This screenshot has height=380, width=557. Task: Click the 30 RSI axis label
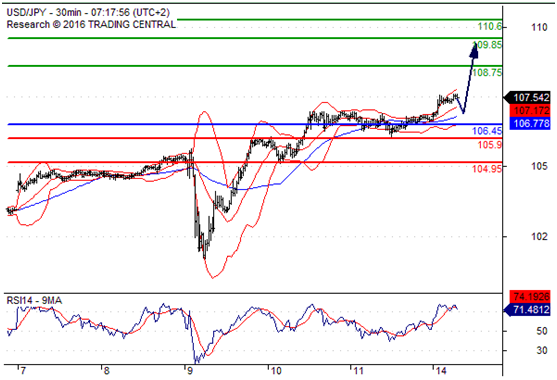pos(542,351)
